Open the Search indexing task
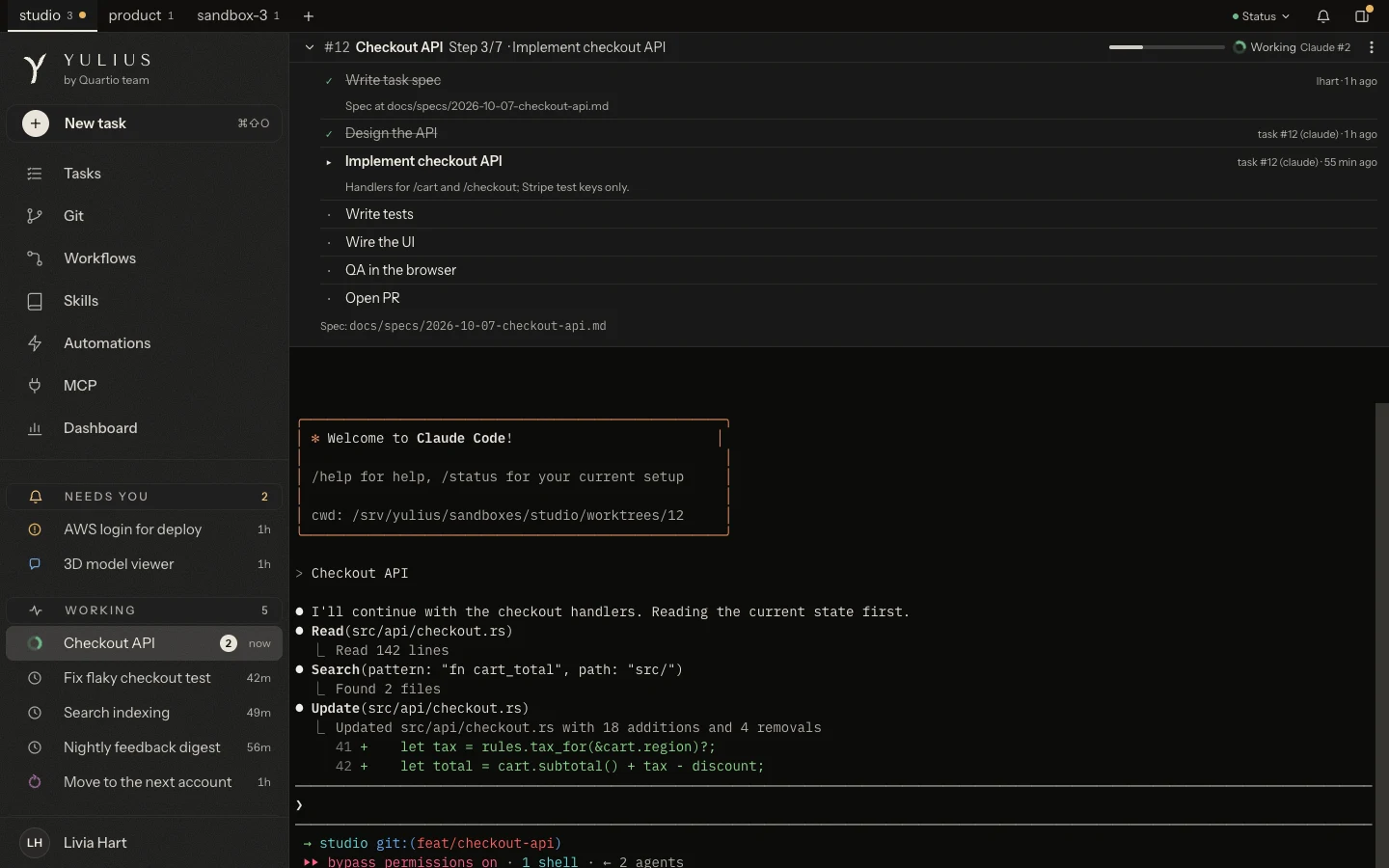 [145, 713]
